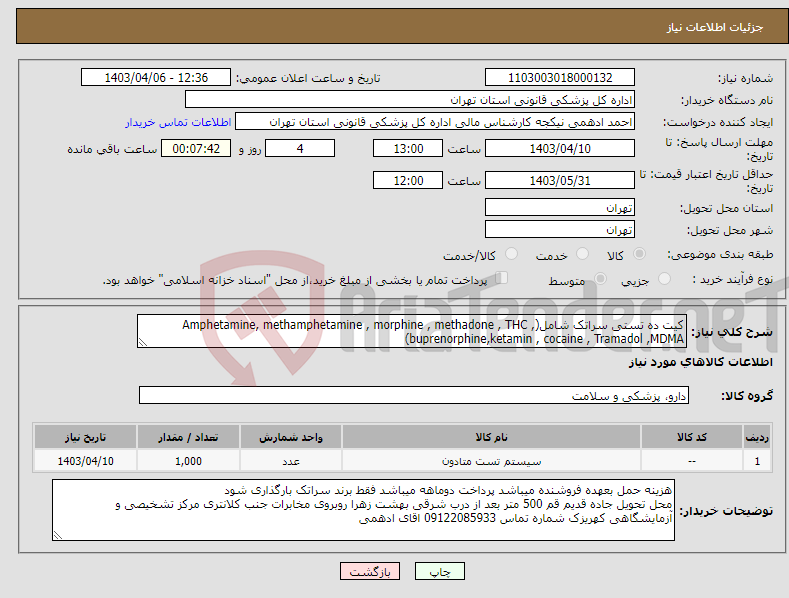Click the resize handle of description textarea
Viewport: 789px width, 598px height.
coord(143,342)
